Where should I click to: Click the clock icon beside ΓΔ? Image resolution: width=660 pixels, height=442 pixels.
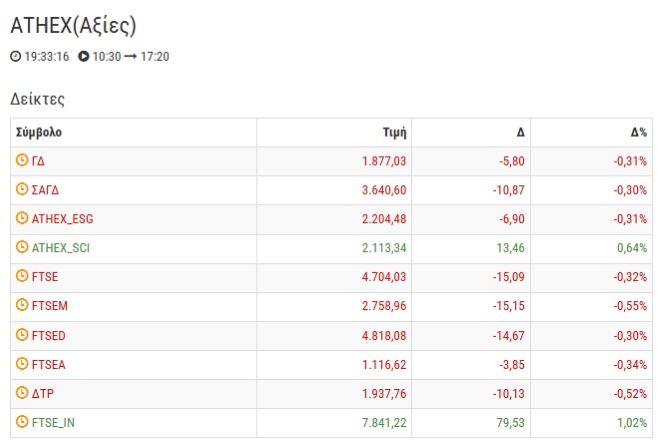click(22, 160)
